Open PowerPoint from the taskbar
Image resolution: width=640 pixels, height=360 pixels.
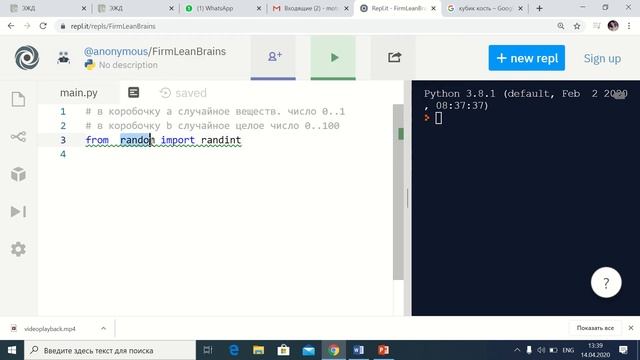pyautogui.click(x=383, y=350)
